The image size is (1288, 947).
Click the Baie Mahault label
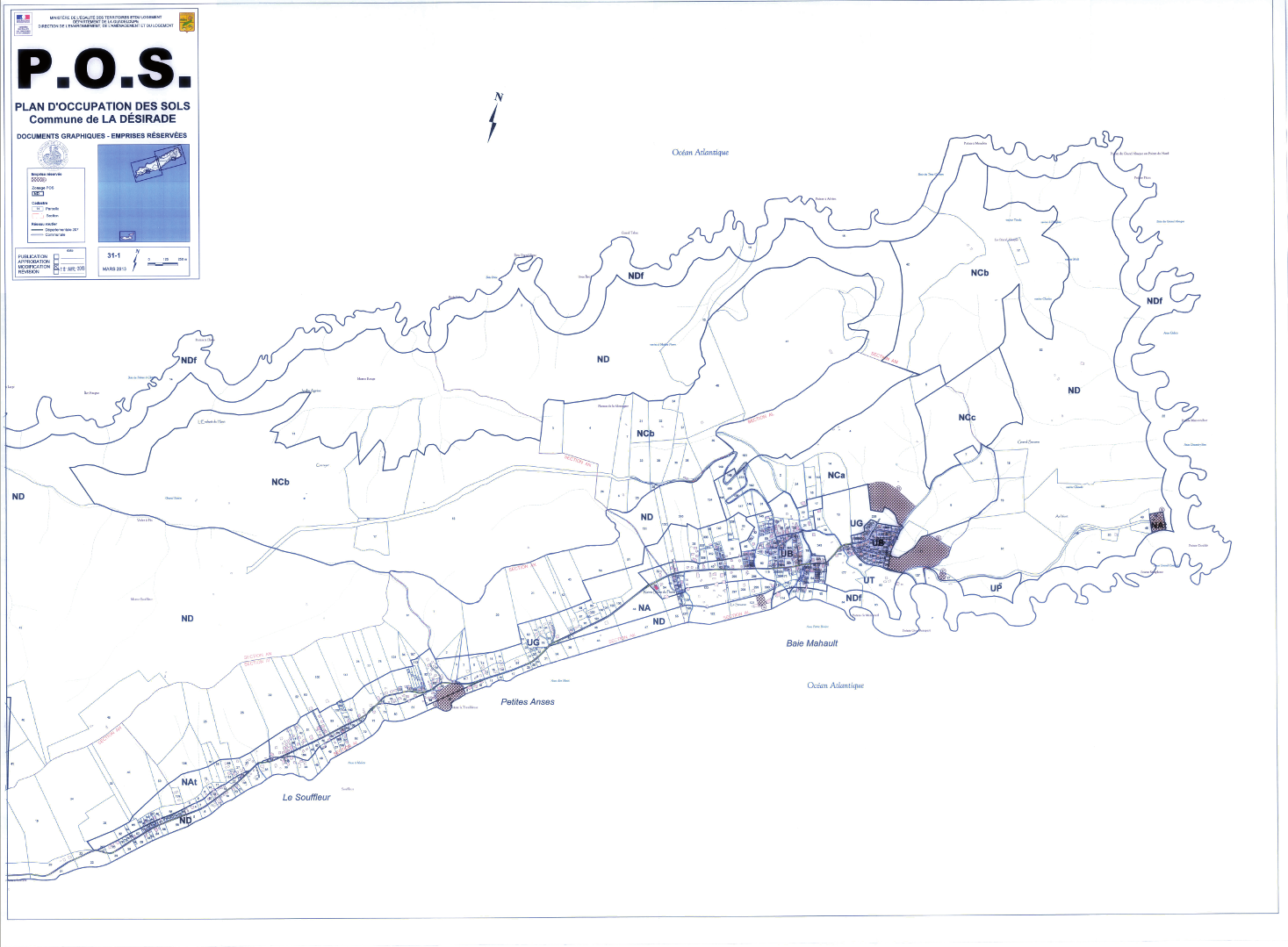pos(811,643)
